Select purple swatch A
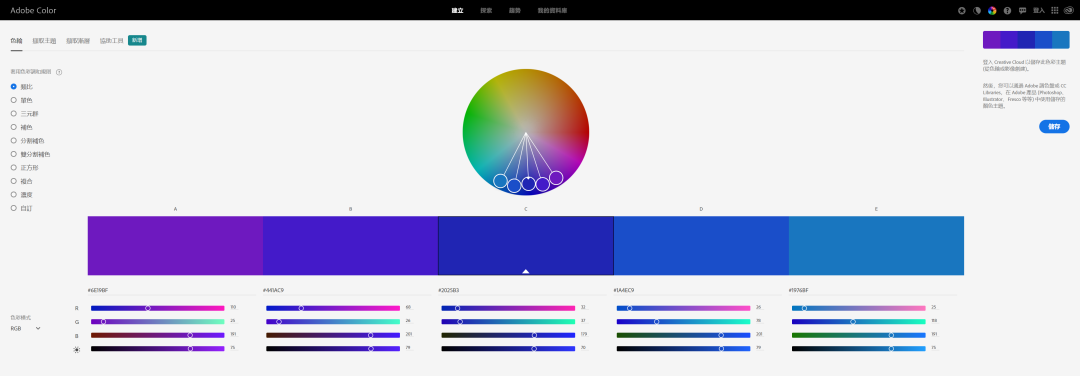 tap(175, 246)
